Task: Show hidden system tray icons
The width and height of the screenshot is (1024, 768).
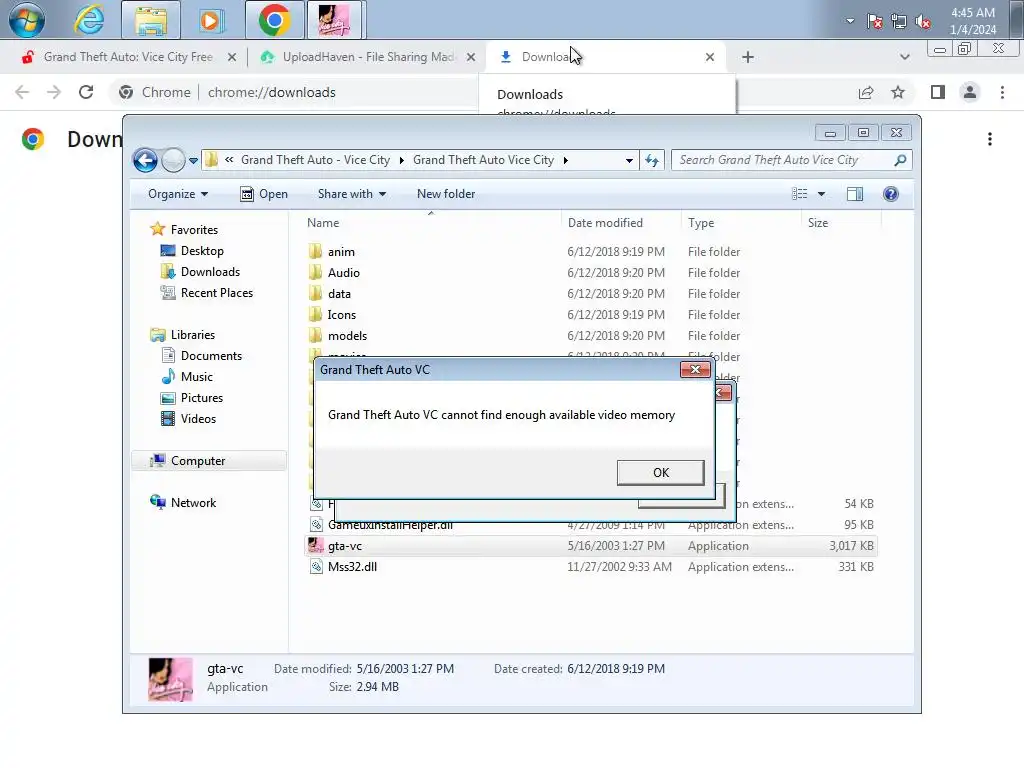Action: click(850, 21)
